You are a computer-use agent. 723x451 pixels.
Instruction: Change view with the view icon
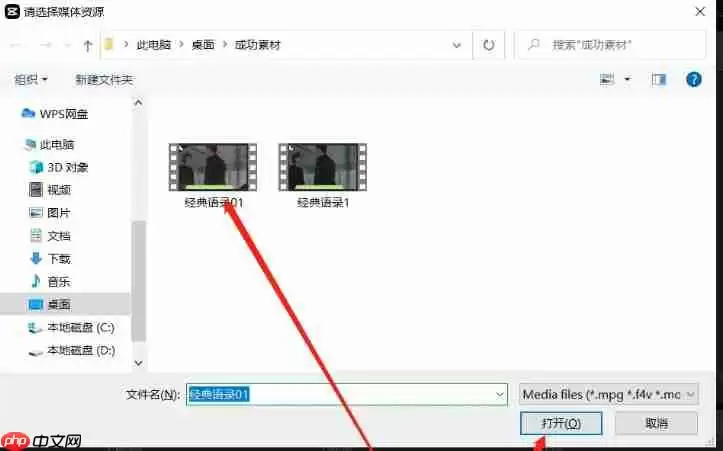click(x=607, y=80)
